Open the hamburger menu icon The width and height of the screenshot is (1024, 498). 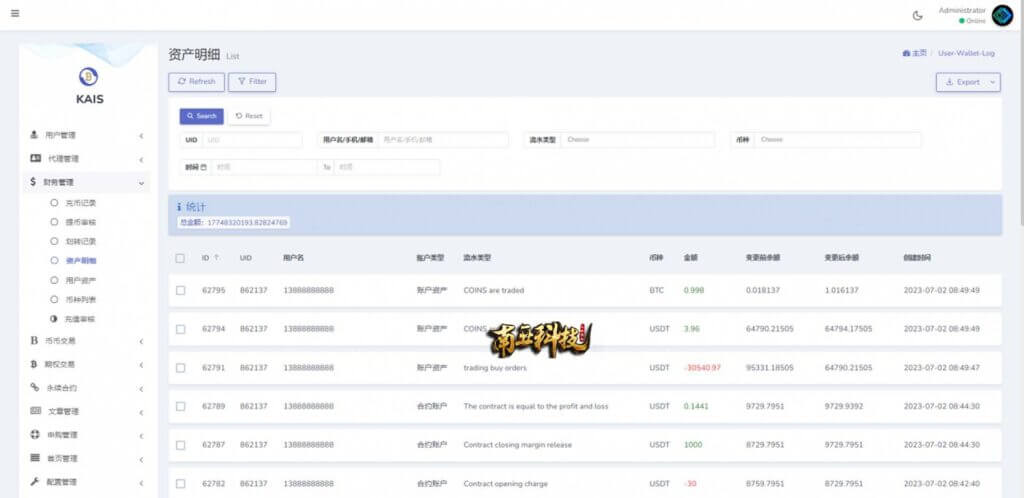(x=15, y=13)
